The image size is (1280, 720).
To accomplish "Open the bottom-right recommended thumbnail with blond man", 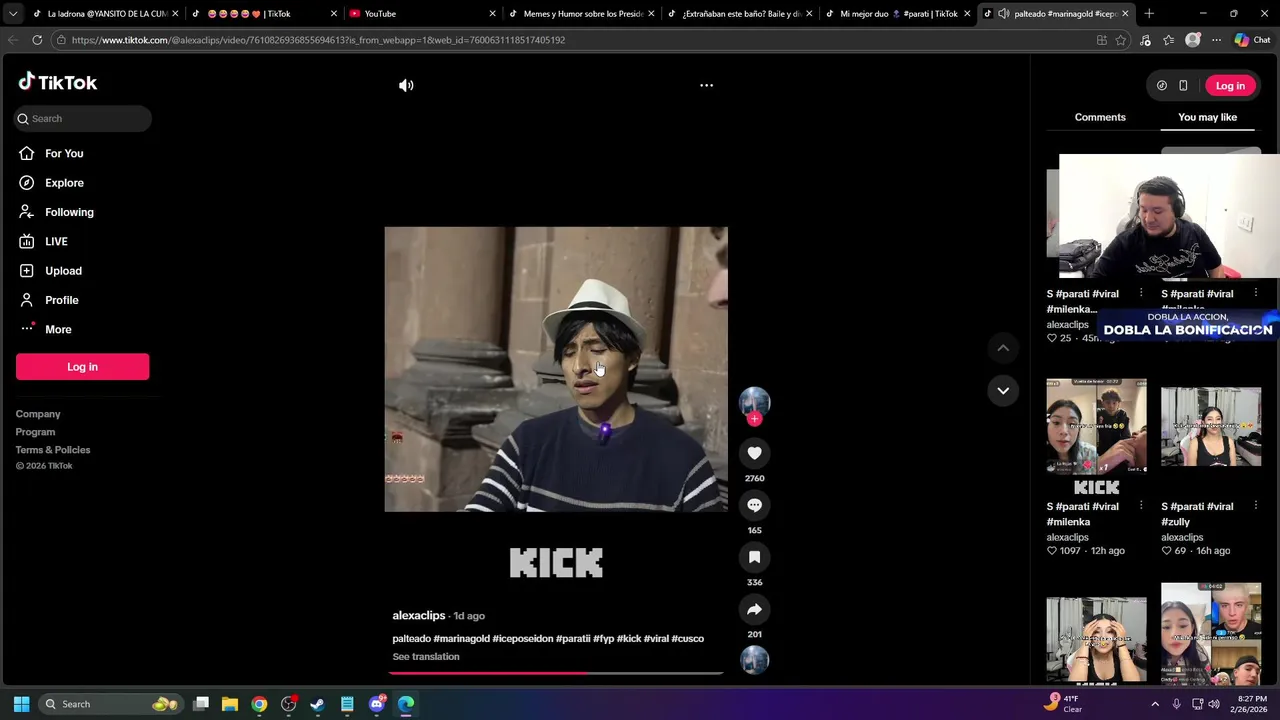I will pyautogui.click(x=1211, y=633).
